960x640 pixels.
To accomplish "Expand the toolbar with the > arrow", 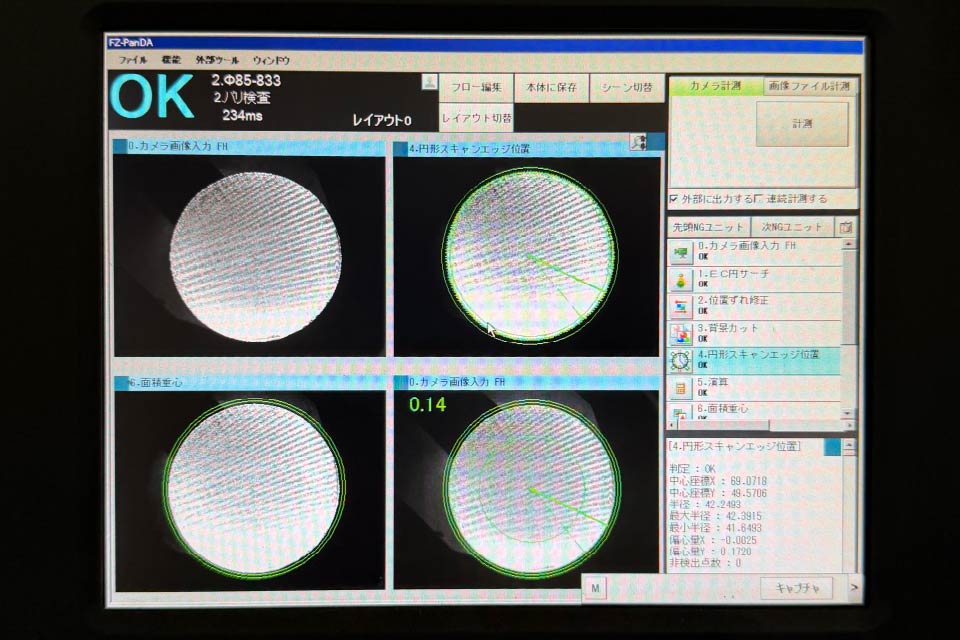I will (x=854, y=588).
